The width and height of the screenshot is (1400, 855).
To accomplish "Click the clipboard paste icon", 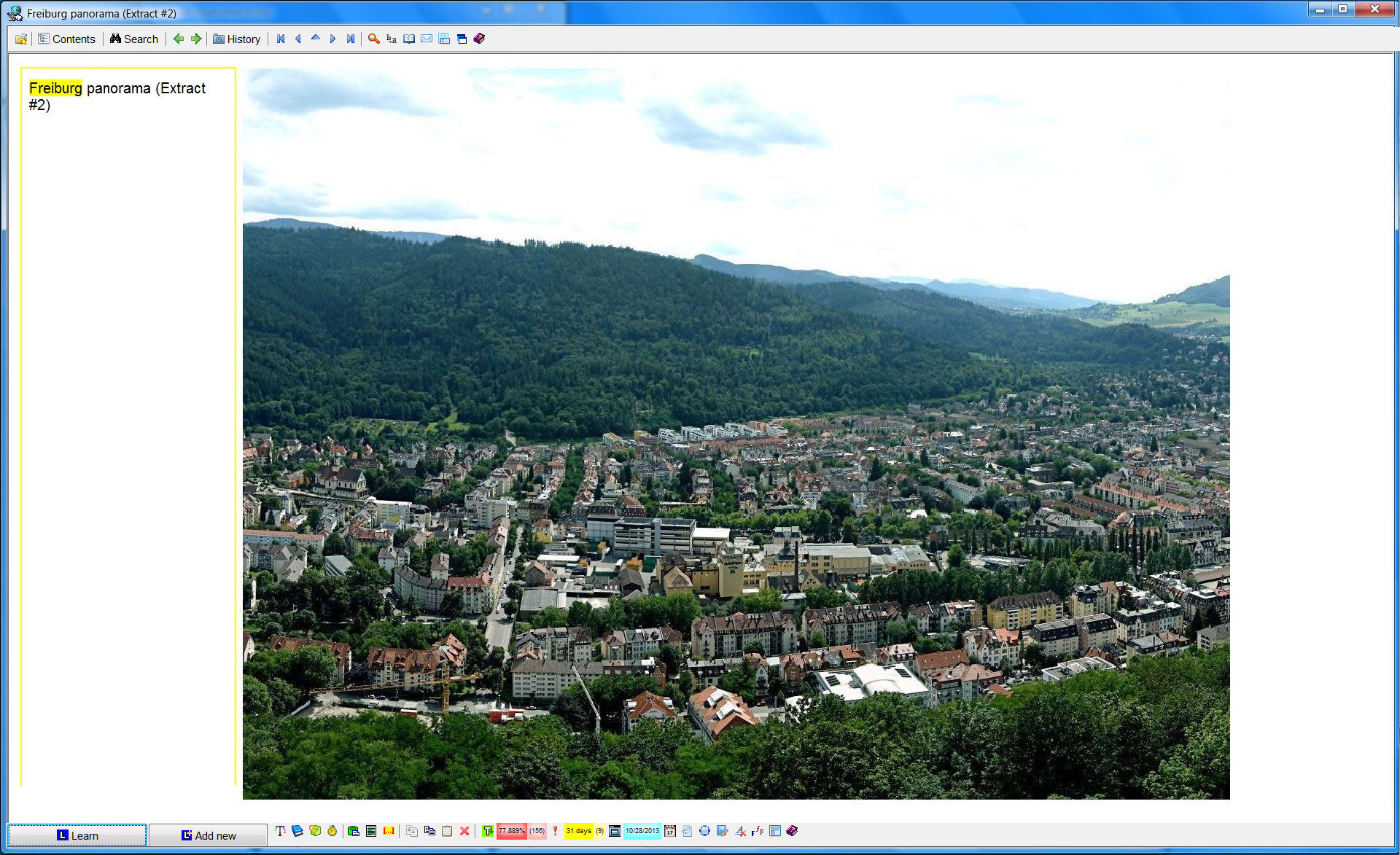I will coord(447,831).
